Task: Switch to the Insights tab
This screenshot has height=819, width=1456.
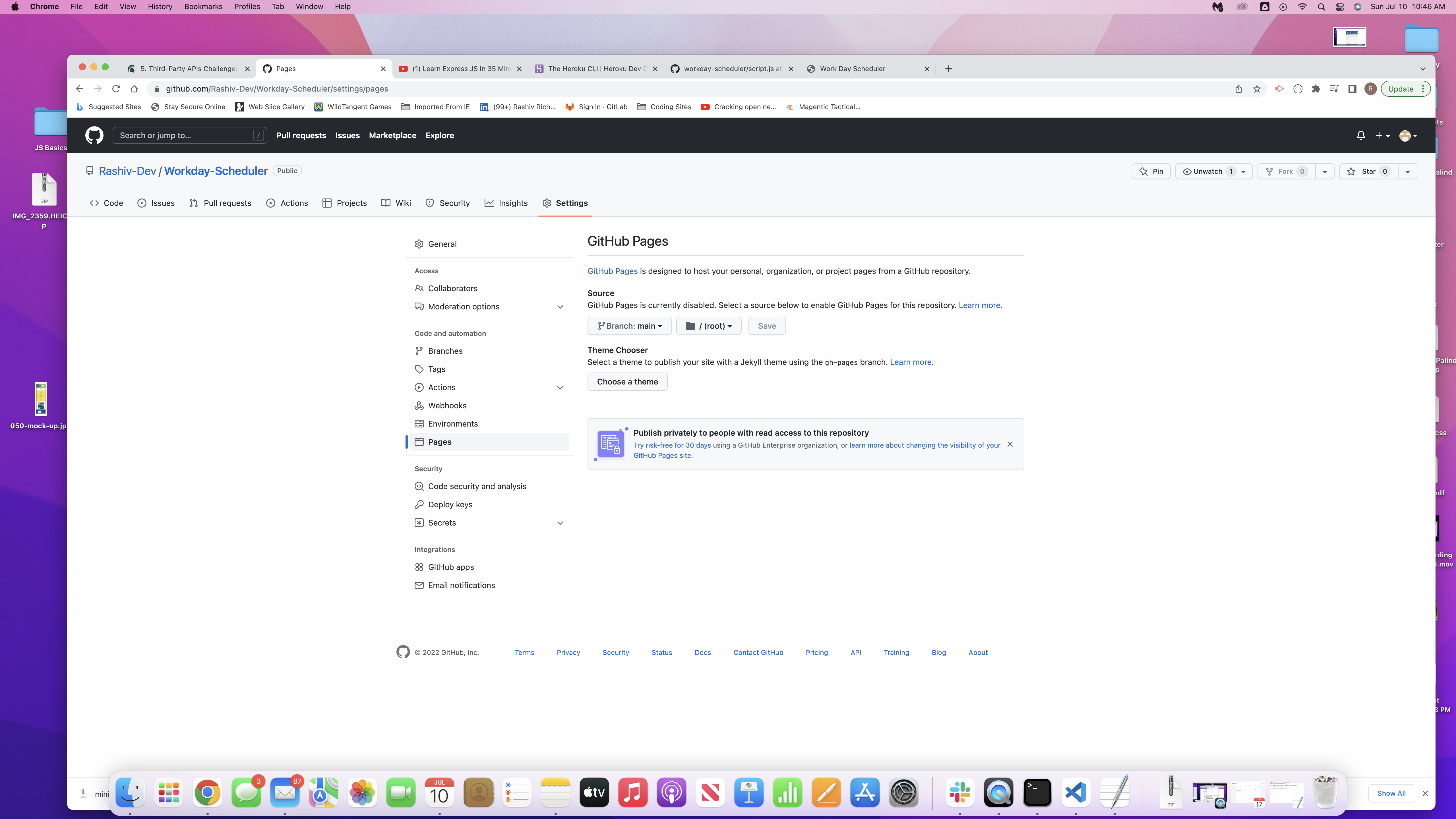Action: (x=506, y=203)
